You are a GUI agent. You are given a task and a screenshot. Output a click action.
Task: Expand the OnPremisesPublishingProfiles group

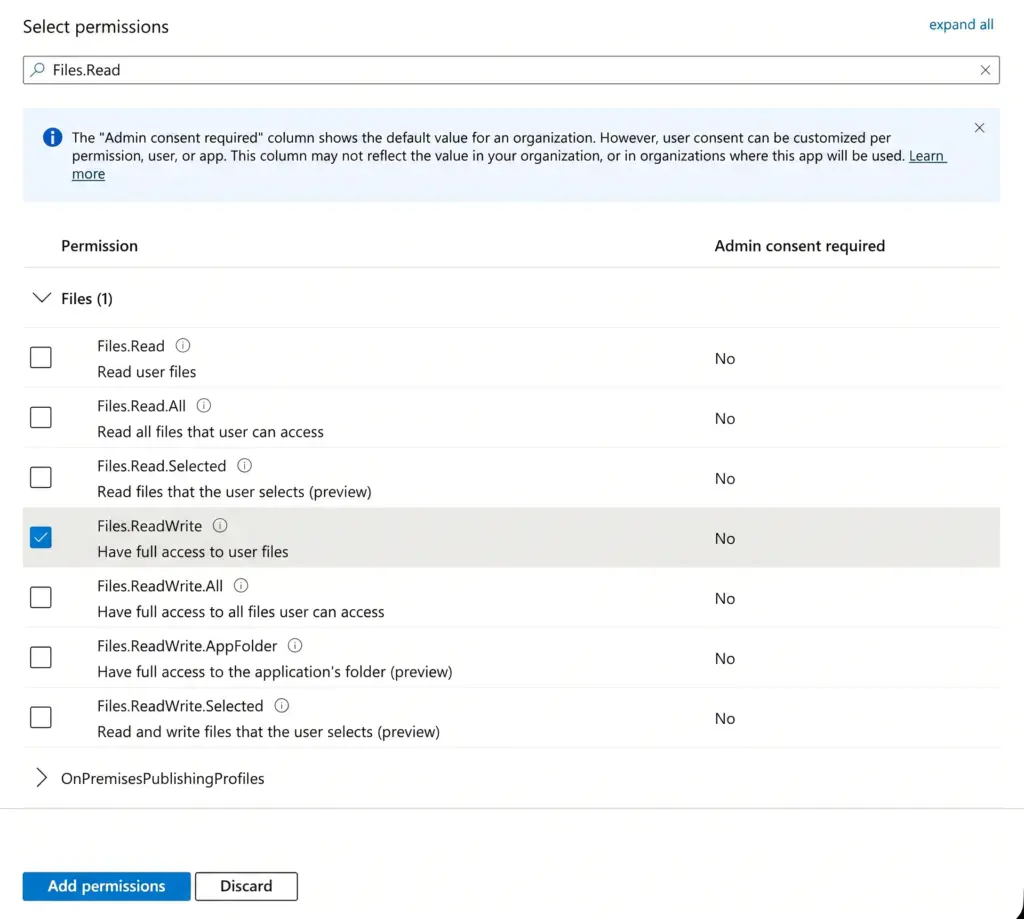point(41,778)
